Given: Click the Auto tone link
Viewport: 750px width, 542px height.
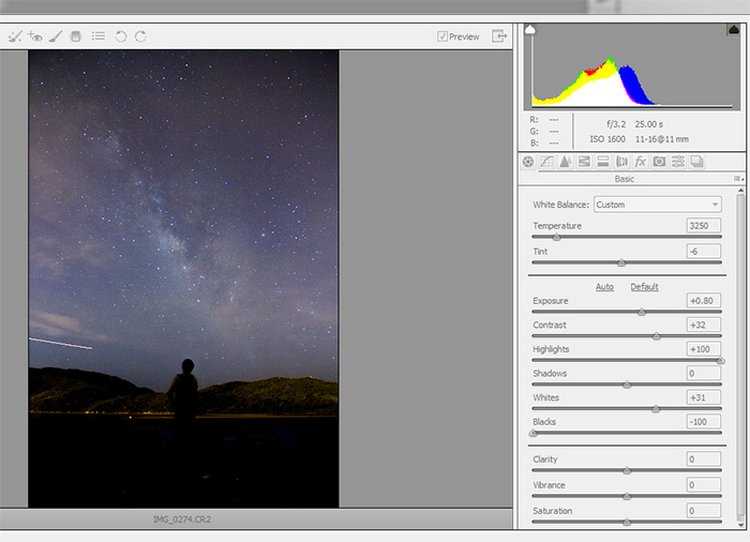Looking at the screenshot, I should [604, 287].
